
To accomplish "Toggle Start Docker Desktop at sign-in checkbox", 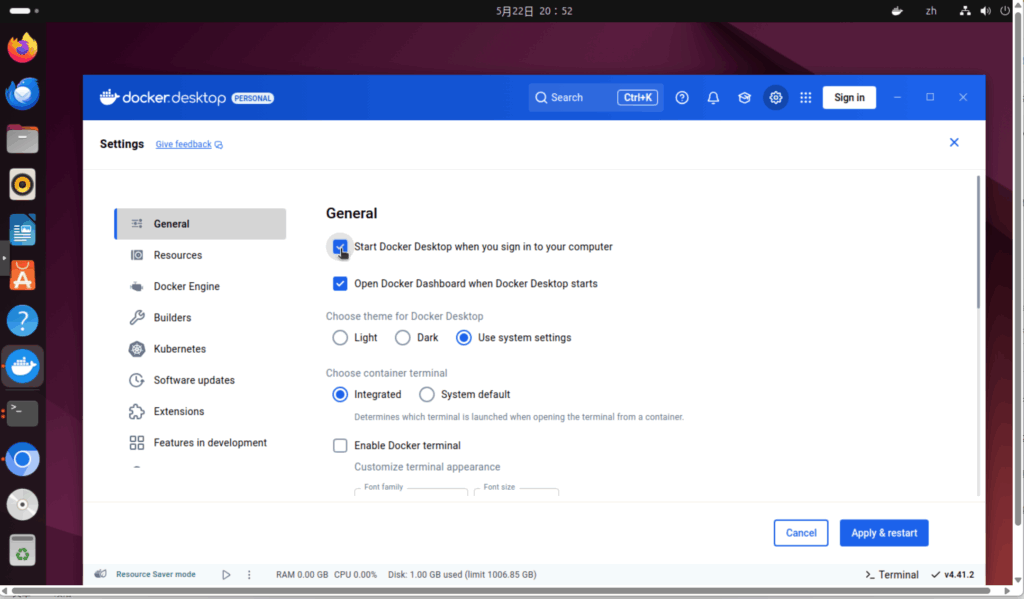I will click(340, 247).
